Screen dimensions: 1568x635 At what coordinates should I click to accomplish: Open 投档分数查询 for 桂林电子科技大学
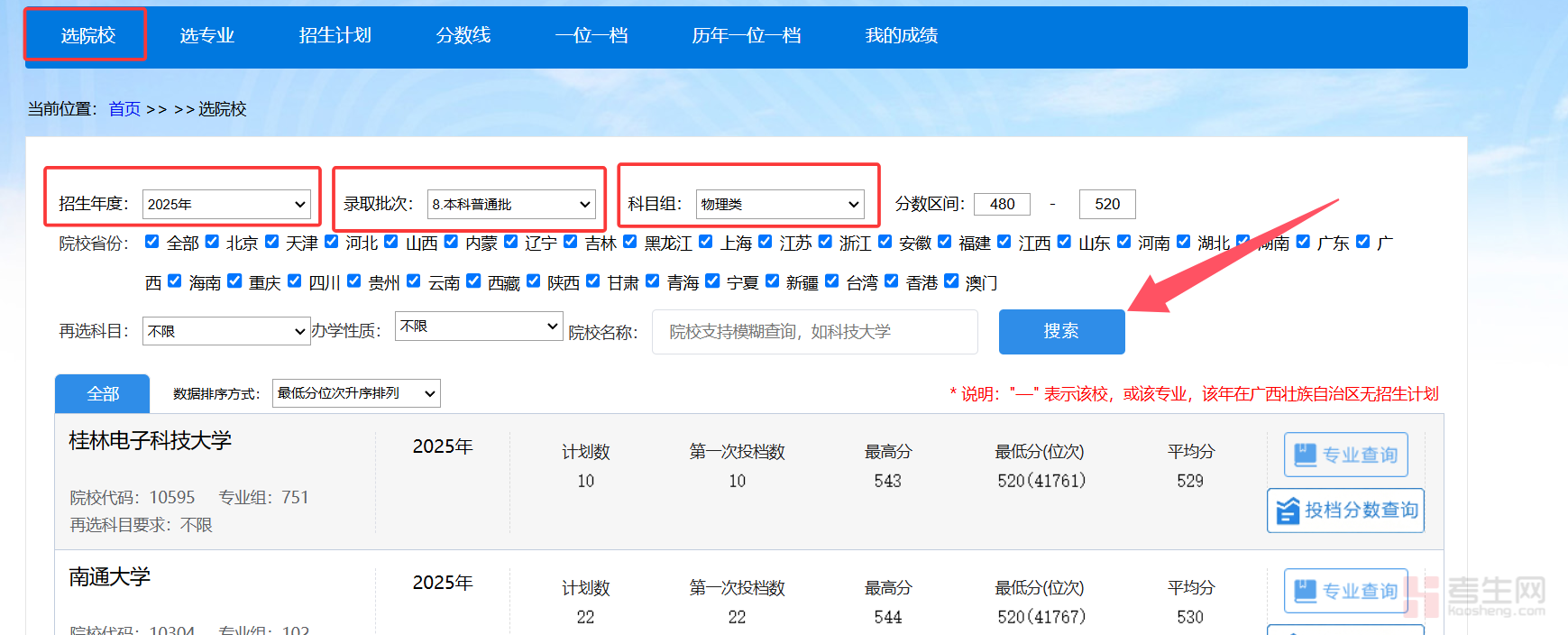(1345, 511)
